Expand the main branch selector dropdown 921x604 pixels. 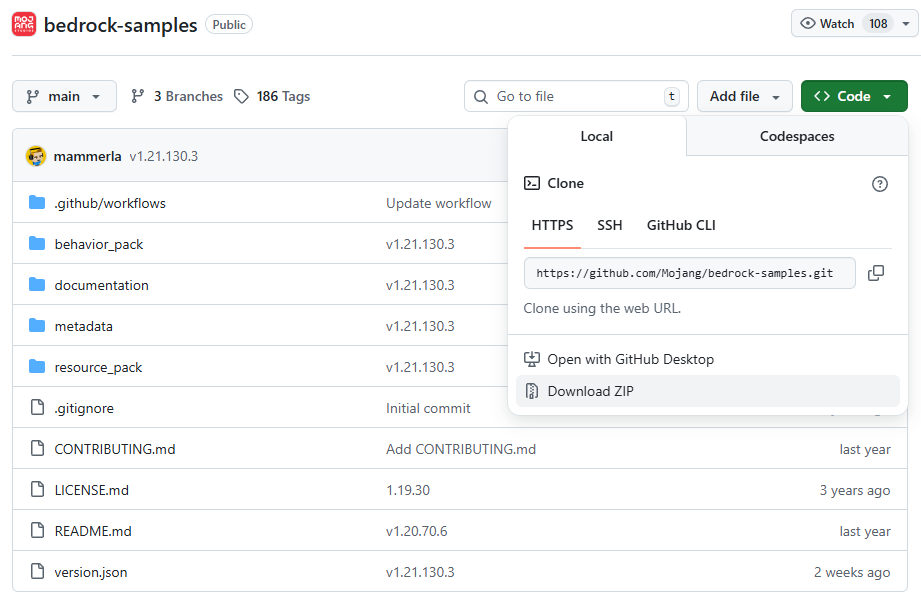click(64, 97)
